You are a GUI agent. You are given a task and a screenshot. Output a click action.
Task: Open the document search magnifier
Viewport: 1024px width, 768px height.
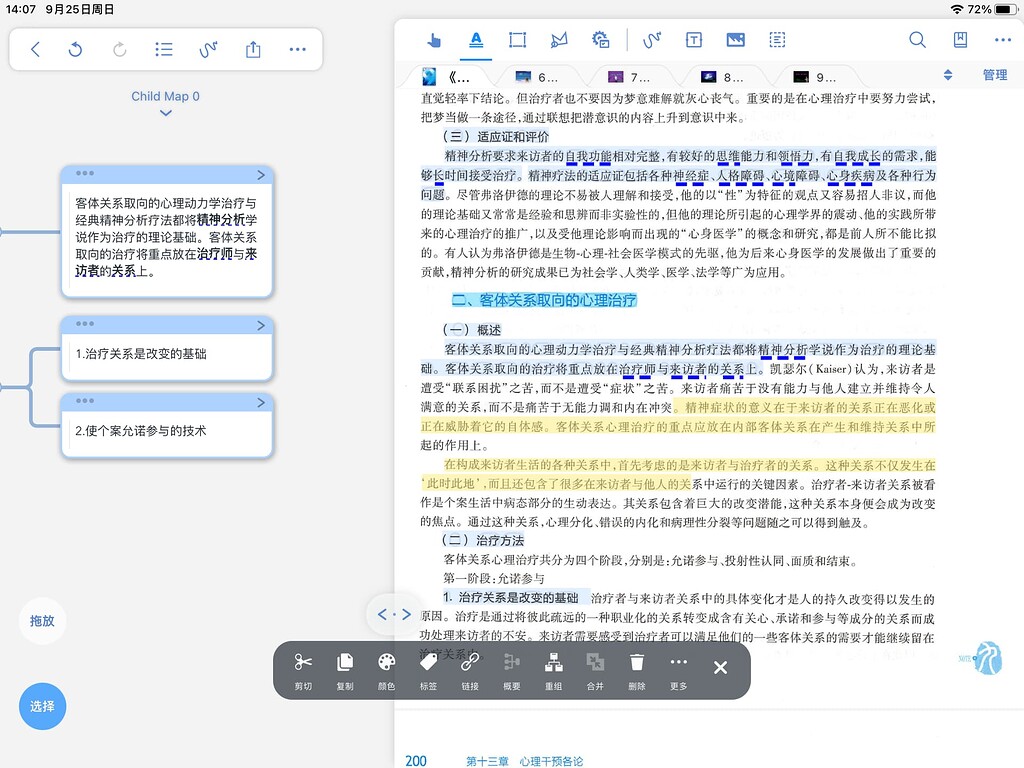(x=917, y=40)
